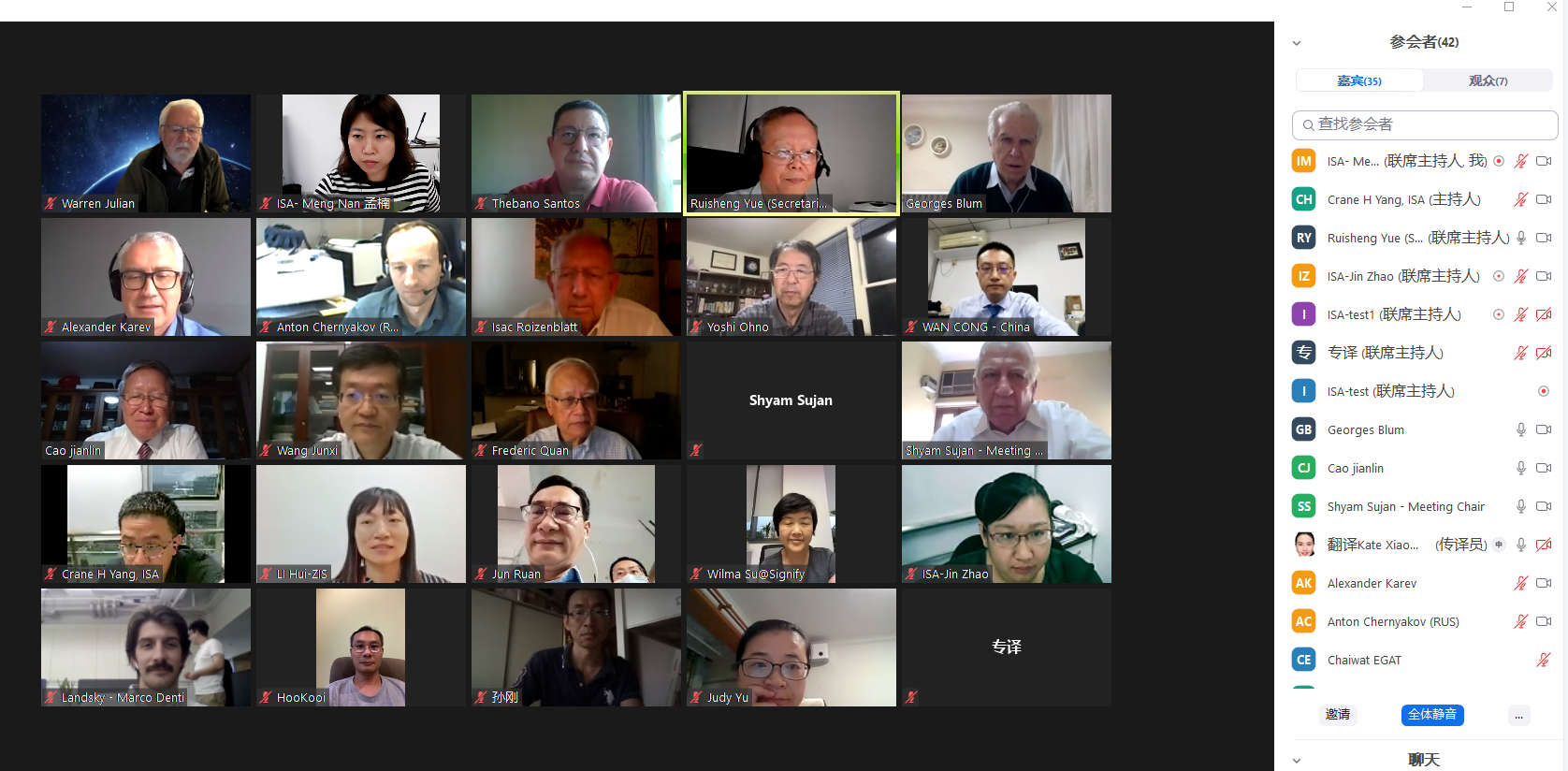Viewport: 1568px width, 771px height.
Task: Collapse the 参会者 participants panel chevron
Action: coord(1297,43)
